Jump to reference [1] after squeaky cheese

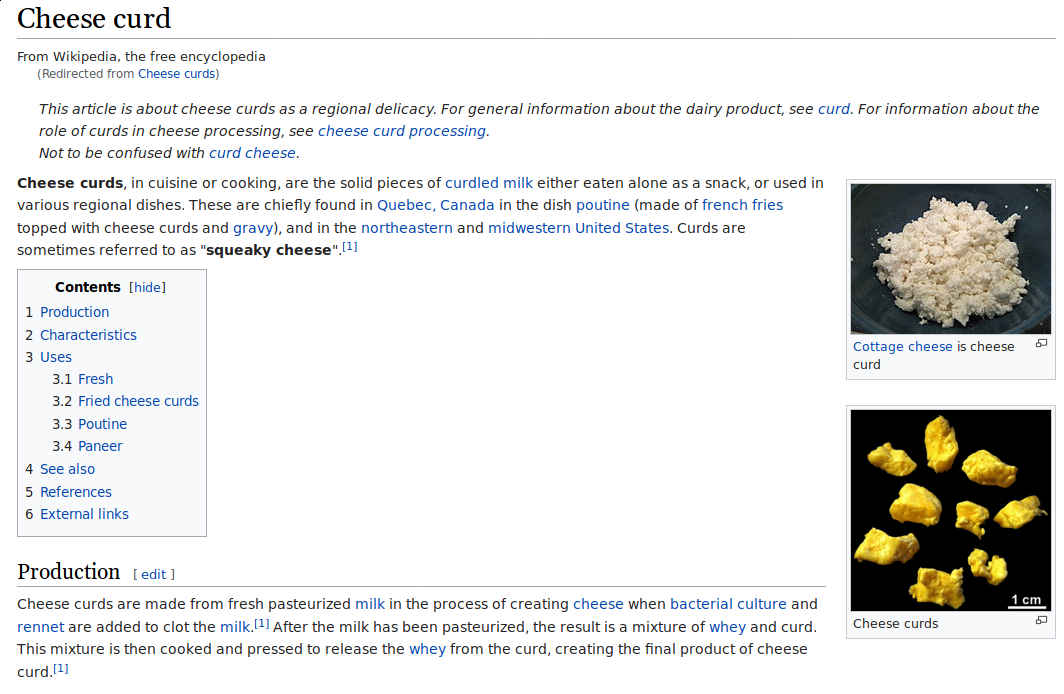click(x=349, y=247)
